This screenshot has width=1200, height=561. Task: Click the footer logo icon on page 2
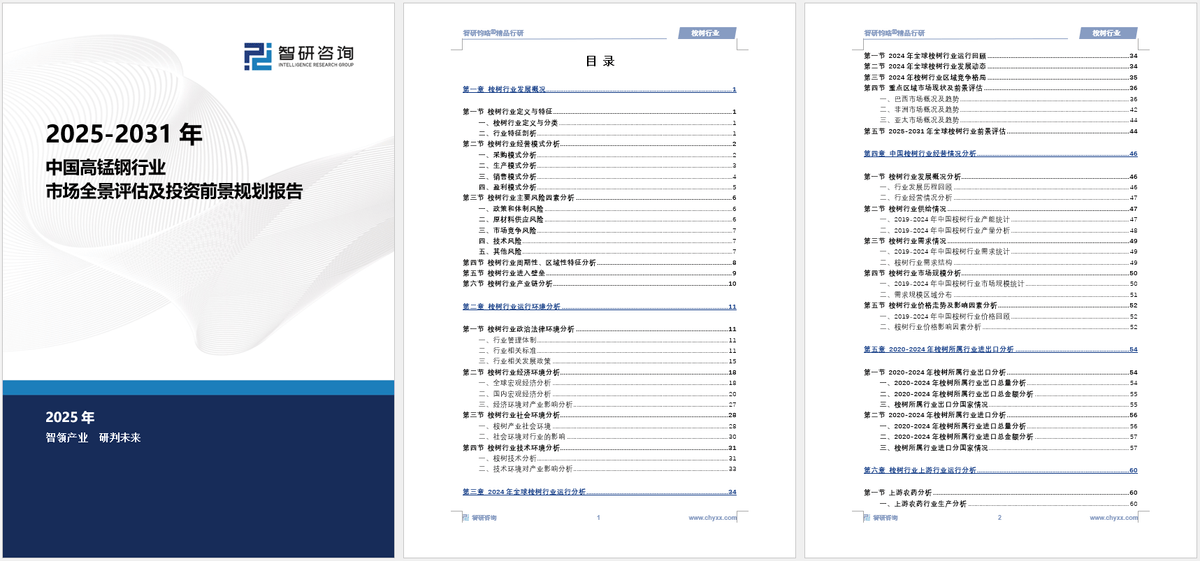(865, 517)
